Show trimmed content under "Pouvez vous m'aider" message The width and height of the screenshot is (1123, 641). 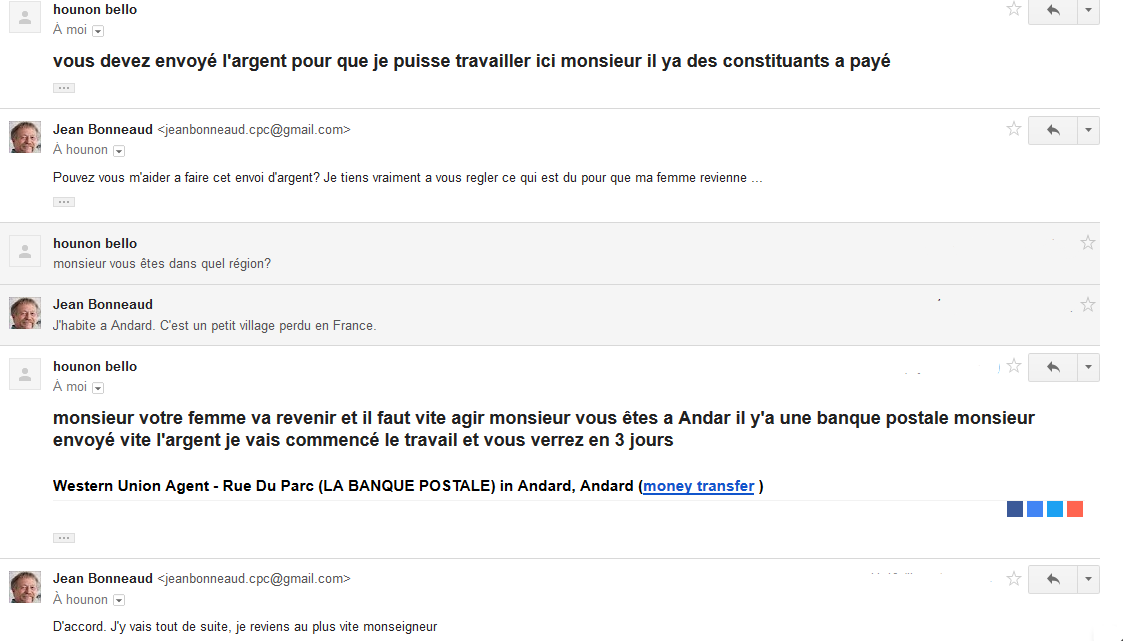(x=64, y=202)
